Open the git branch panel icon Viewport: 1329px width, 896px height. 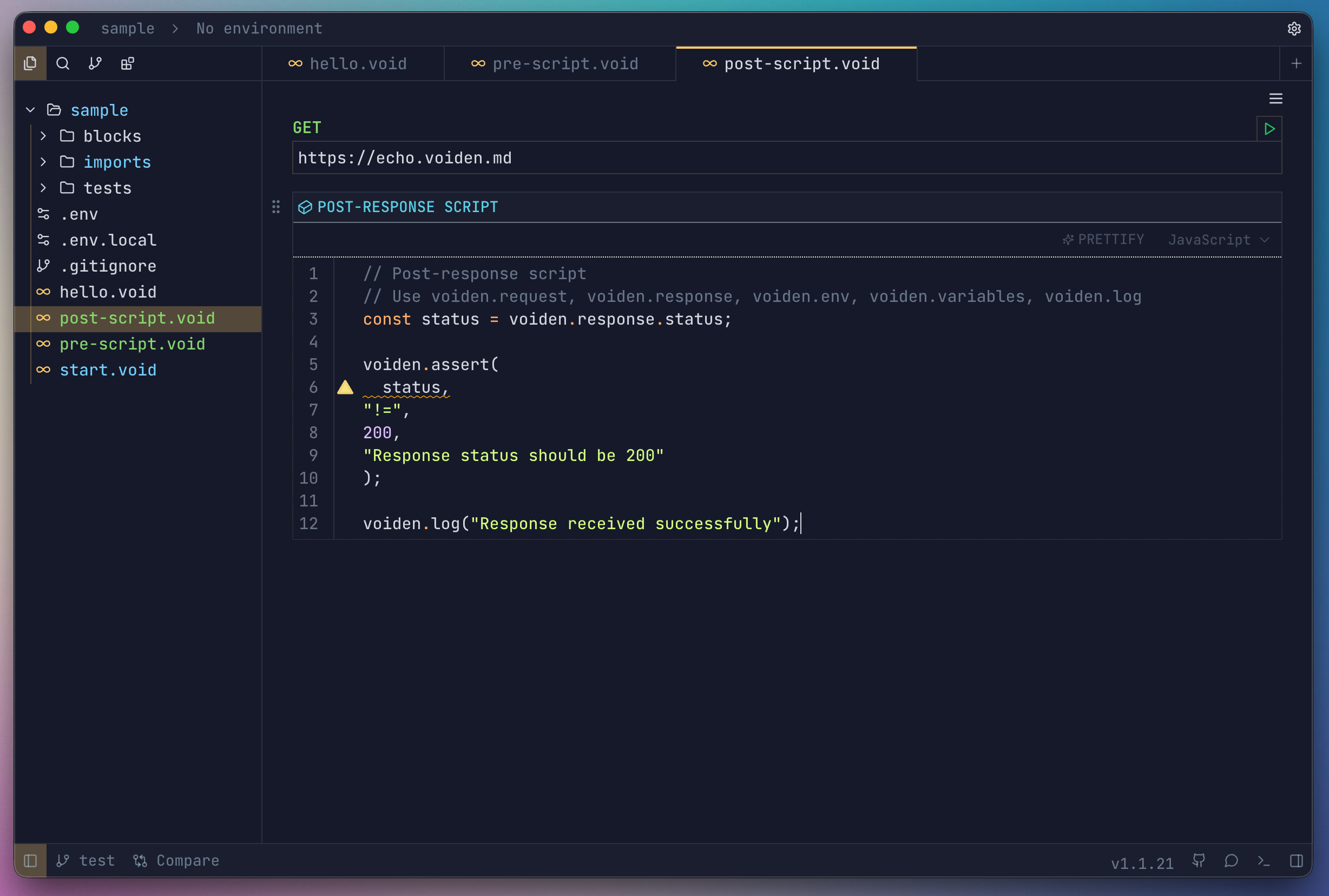point(95,63)
